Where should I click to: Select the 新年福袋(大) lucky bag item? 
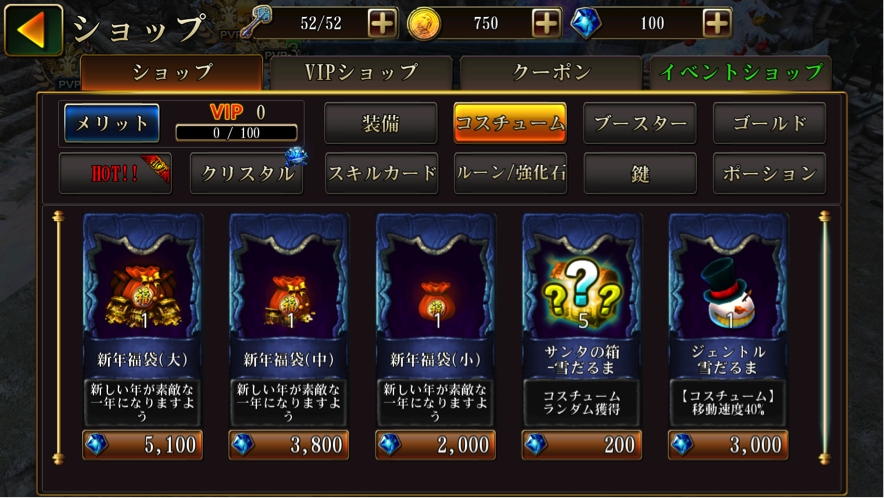[x=142, y=320]
